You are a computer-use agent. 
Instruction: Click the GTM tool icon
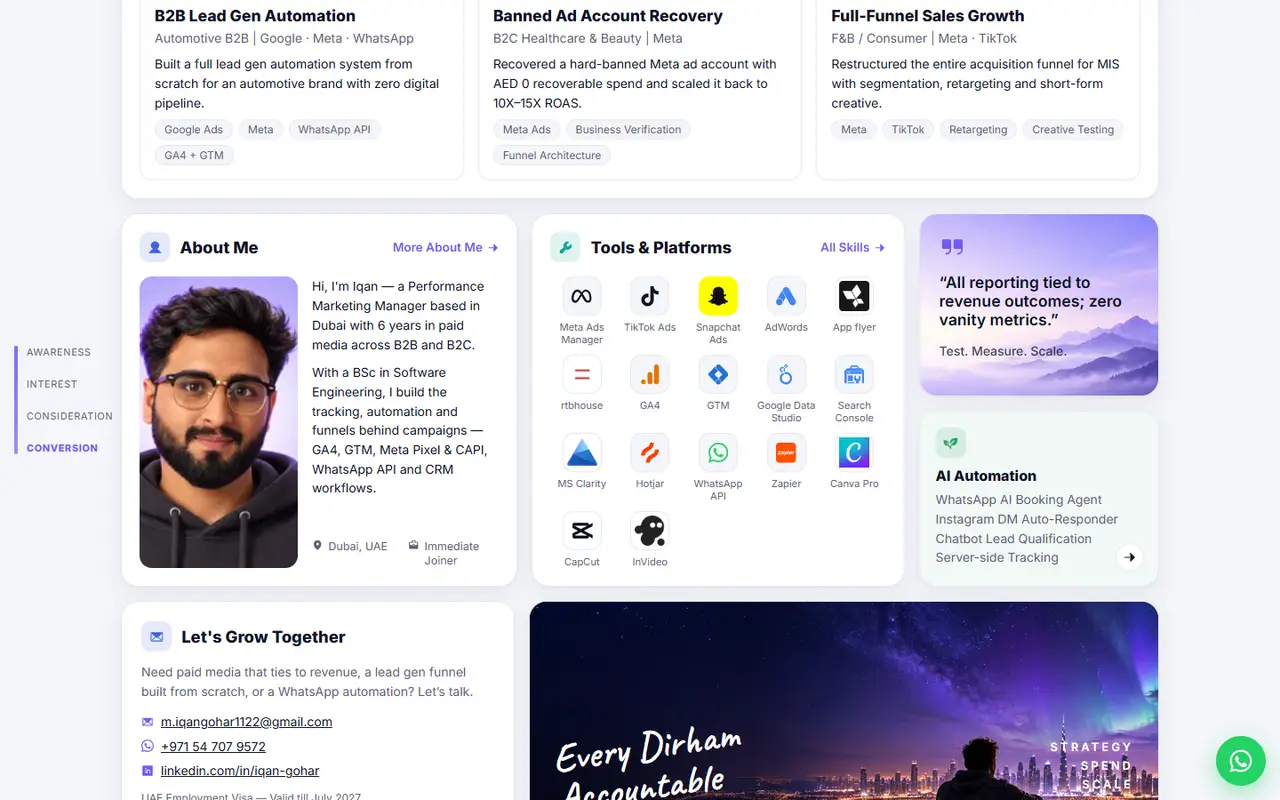(x=718, y=374)
